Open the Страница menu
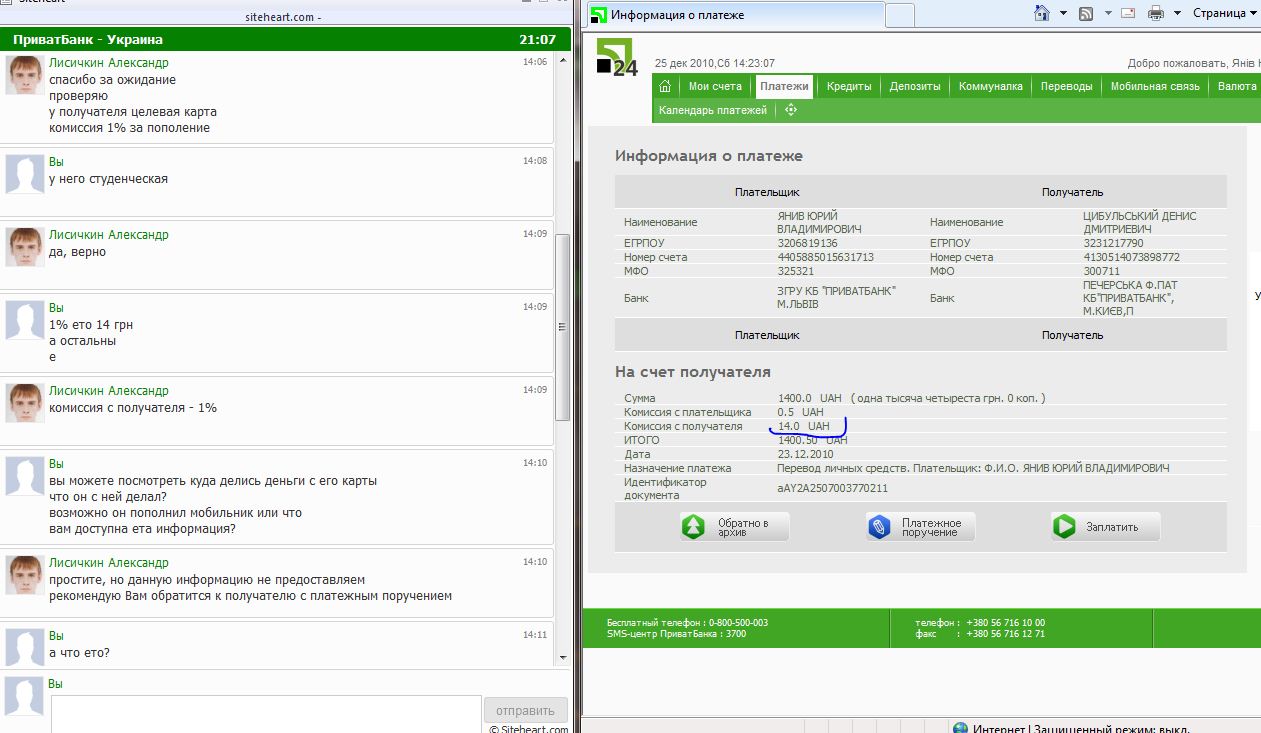1261x733 pixels. 1226,14
